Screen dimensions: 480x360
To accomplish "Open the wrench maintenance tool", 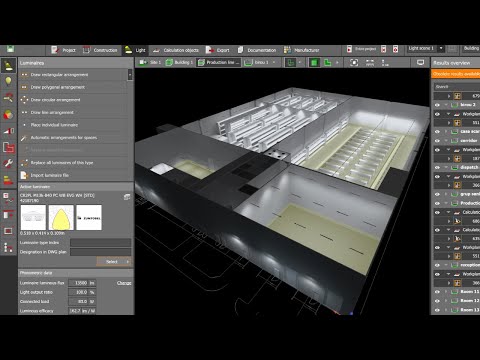I will [8, 163].
